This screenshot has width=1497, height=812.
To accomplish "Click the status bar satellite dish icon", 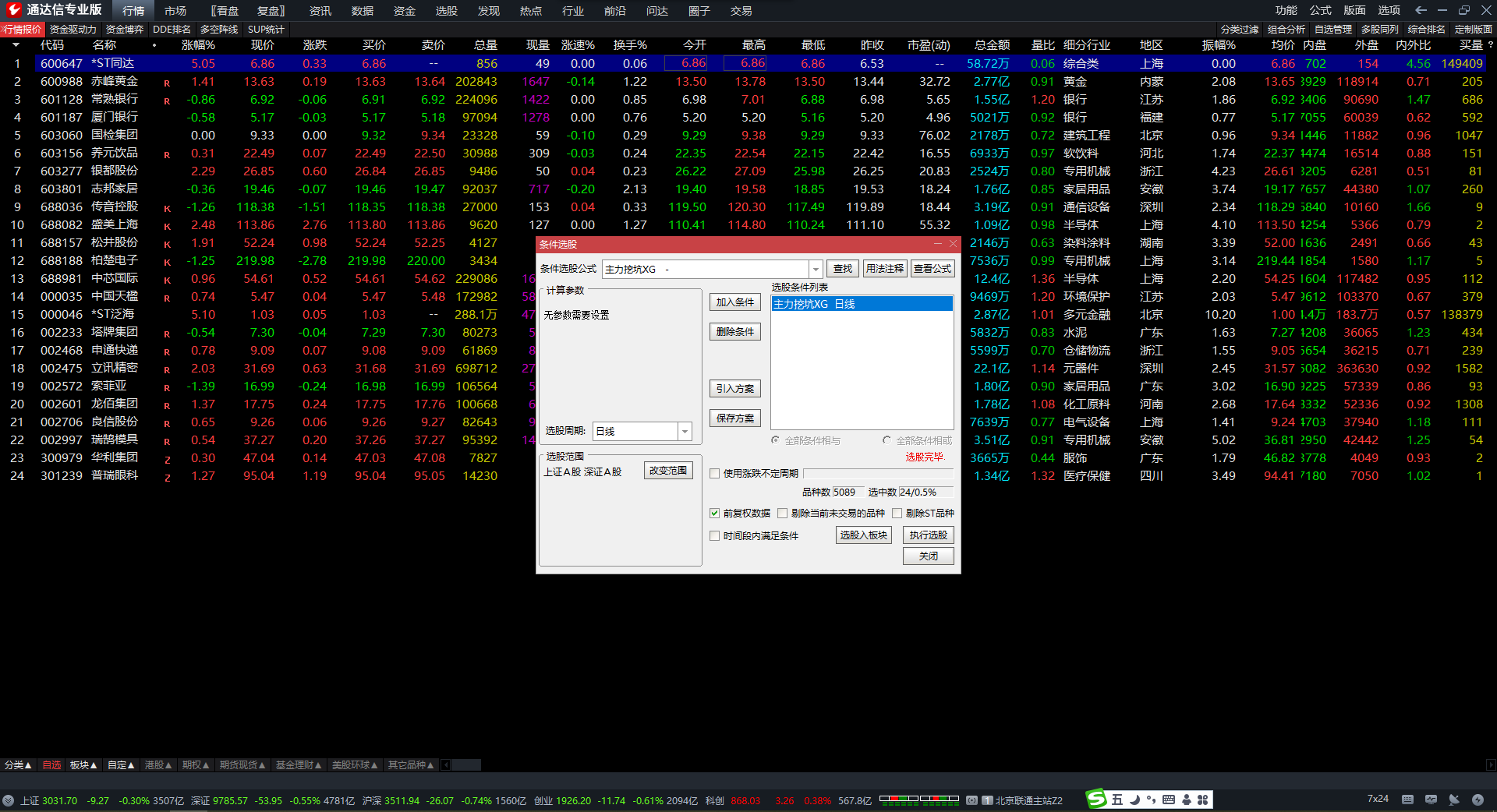I will point(1454,800).
